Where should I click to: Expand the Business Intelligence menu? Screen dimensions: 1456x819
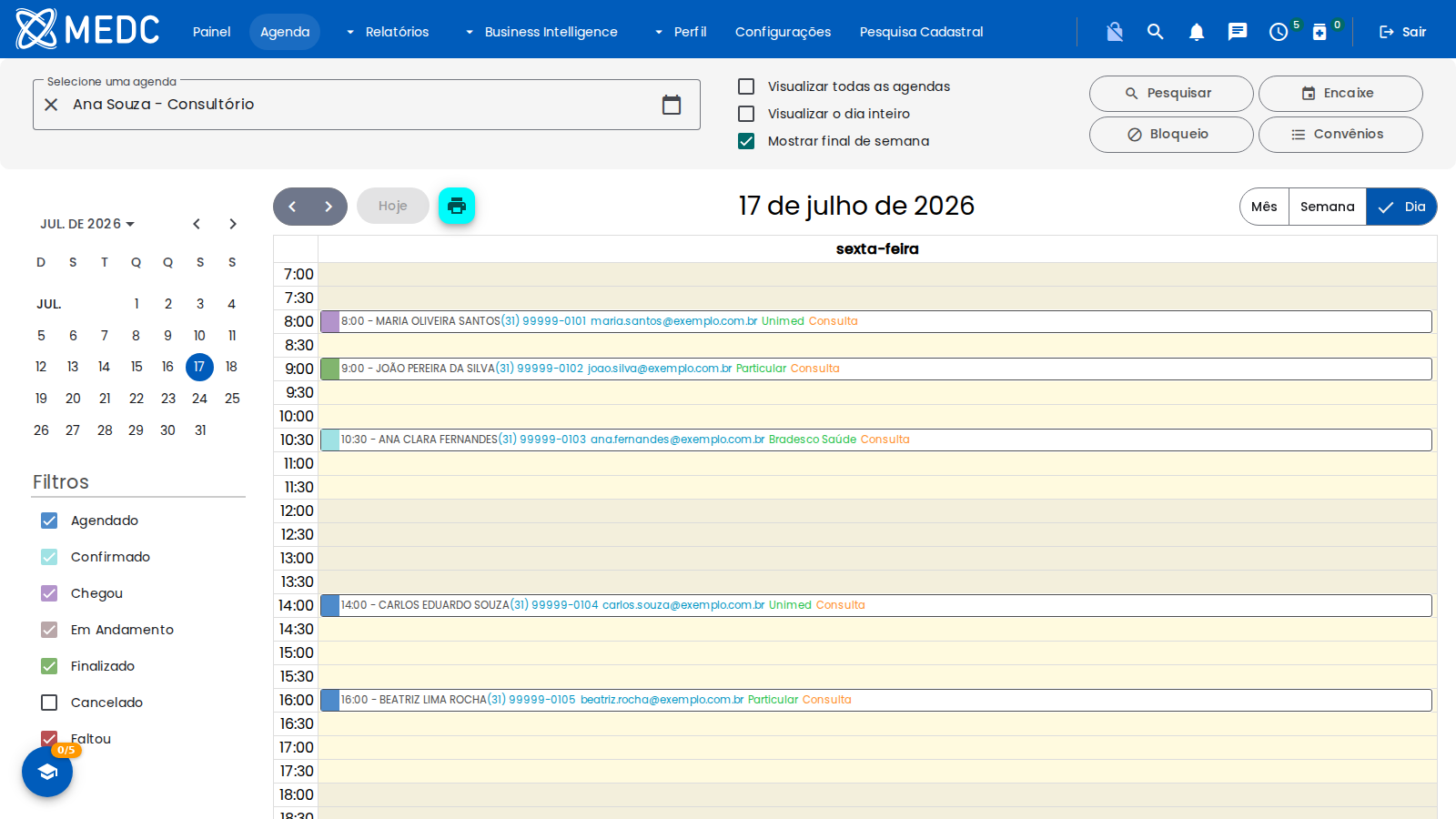click(x=541, y=32)
